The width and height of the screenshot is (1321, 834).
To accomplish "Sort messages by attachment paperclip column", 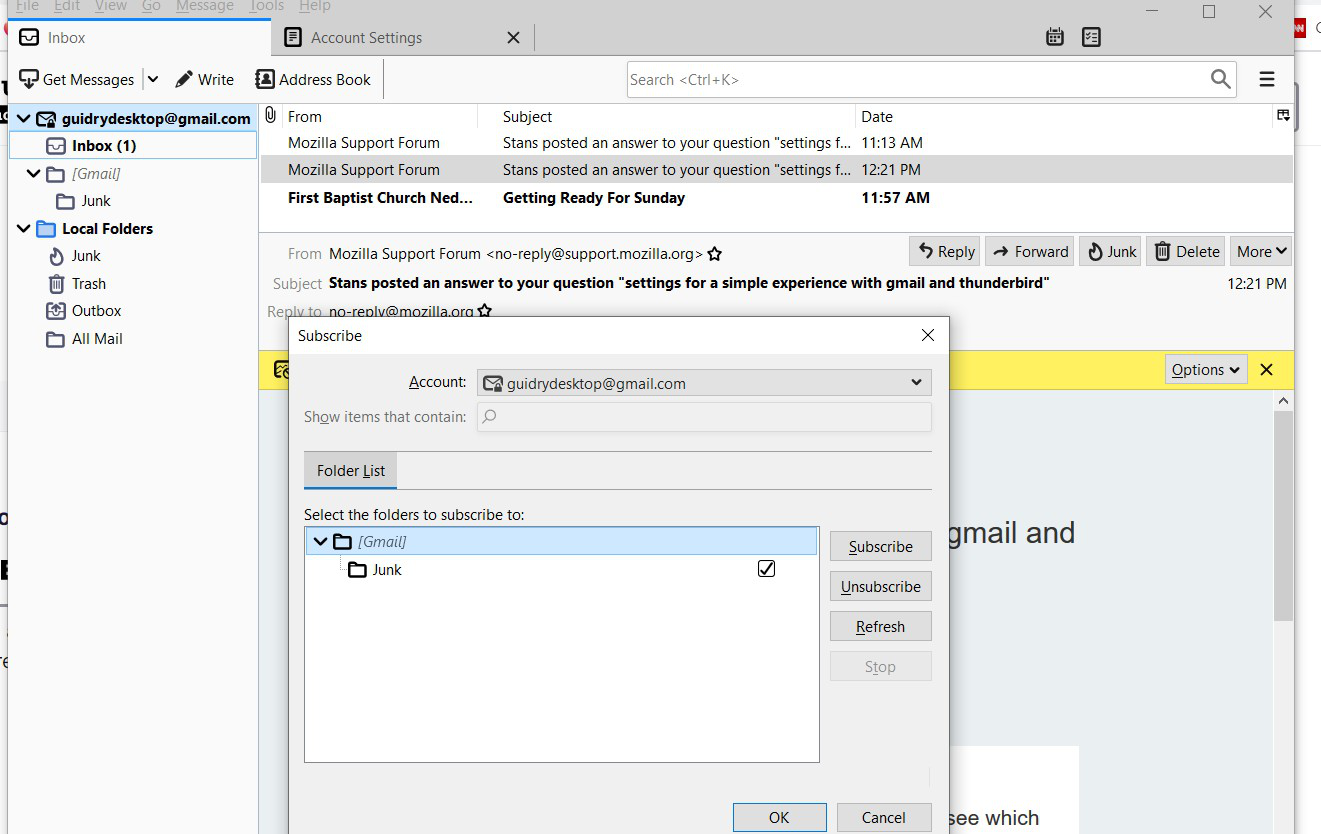I will pyautogui.click(x=270, y=116).
